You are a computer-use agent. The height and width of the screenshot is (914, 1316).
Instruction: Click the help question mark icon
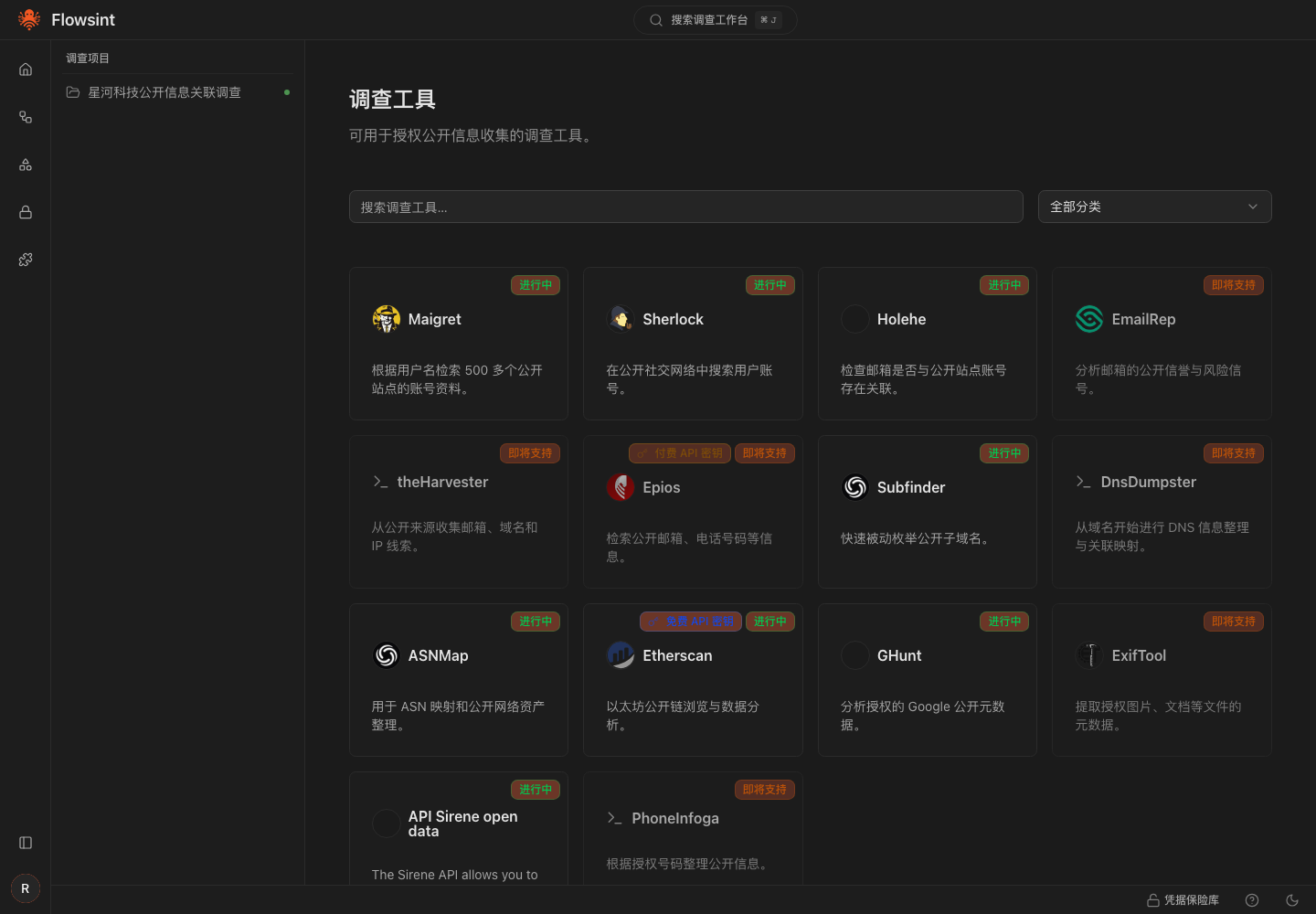point(1252,900)
